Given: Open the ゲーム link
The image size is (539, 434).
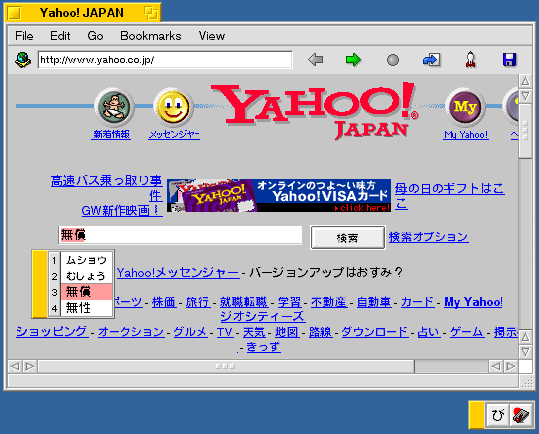Looking at the screenshot, I should click(x=467, y=332).
